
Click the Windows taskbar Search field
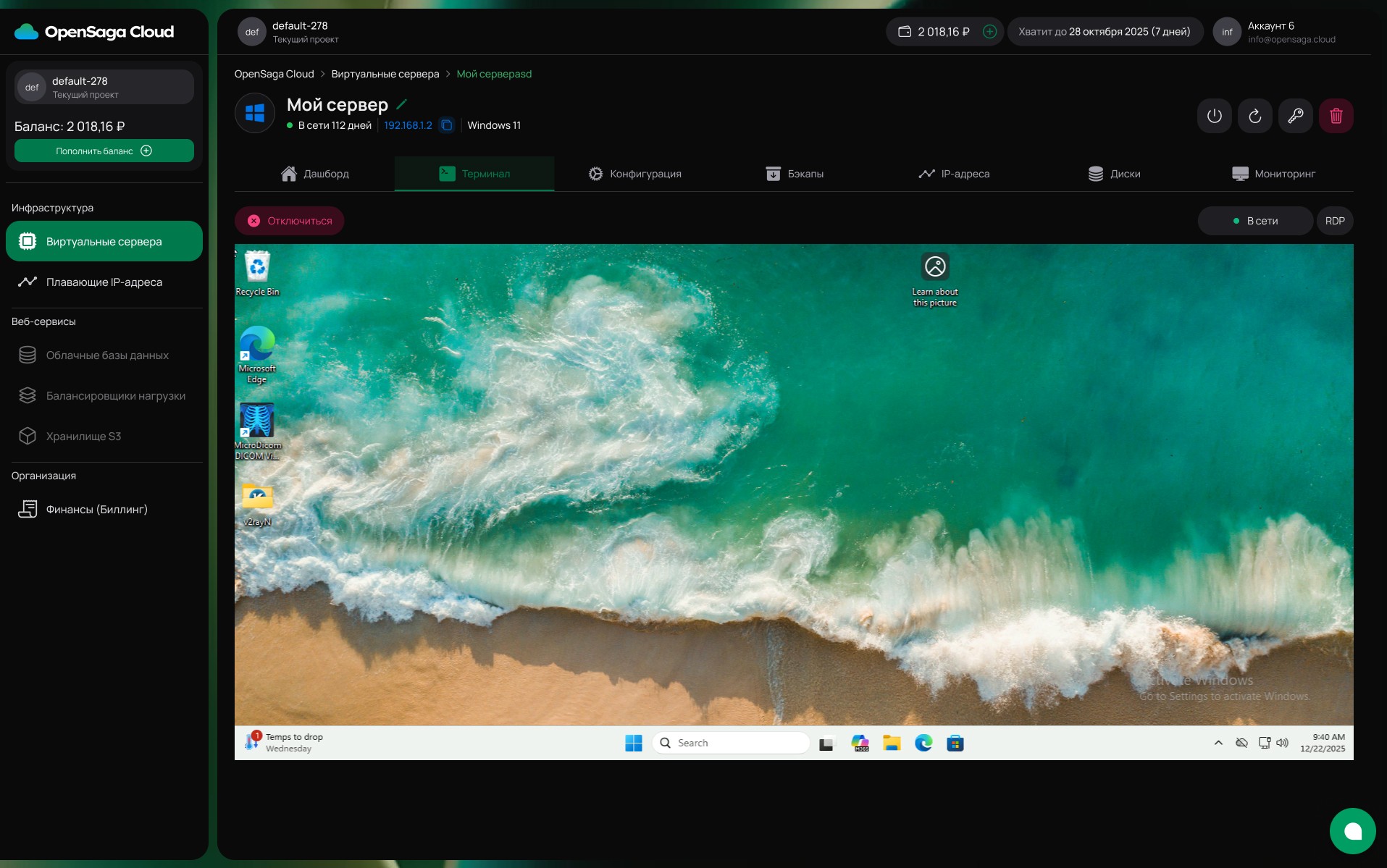pos(731,743)
